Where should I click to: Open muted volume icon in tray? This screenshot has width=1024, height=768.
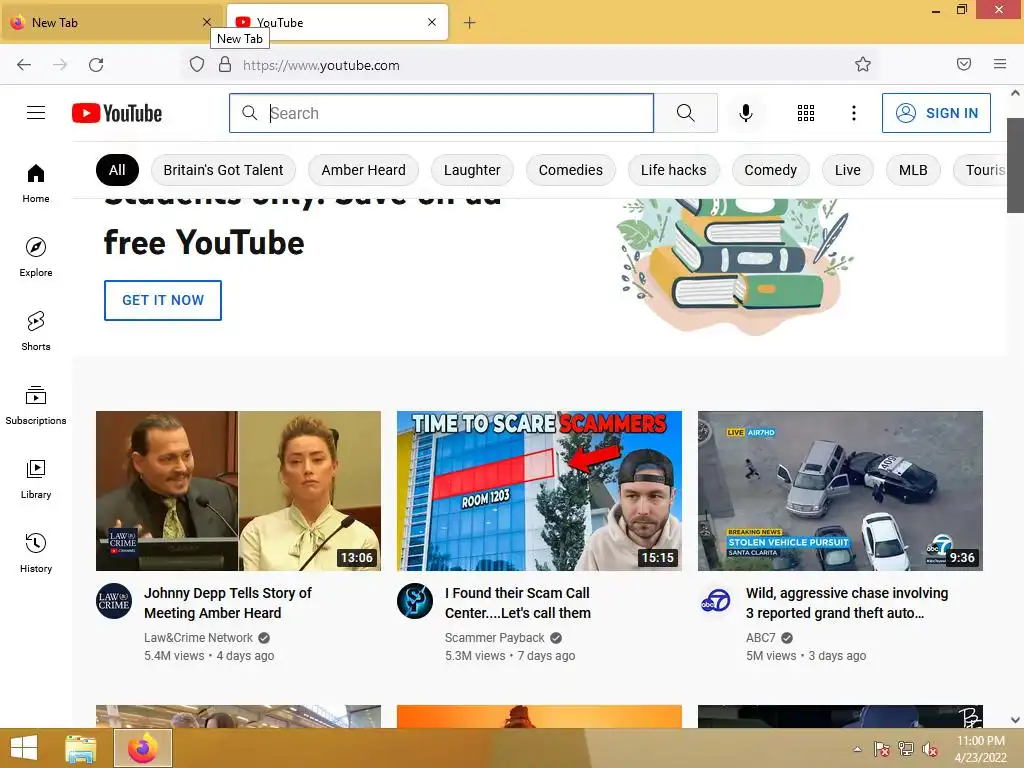930,749
